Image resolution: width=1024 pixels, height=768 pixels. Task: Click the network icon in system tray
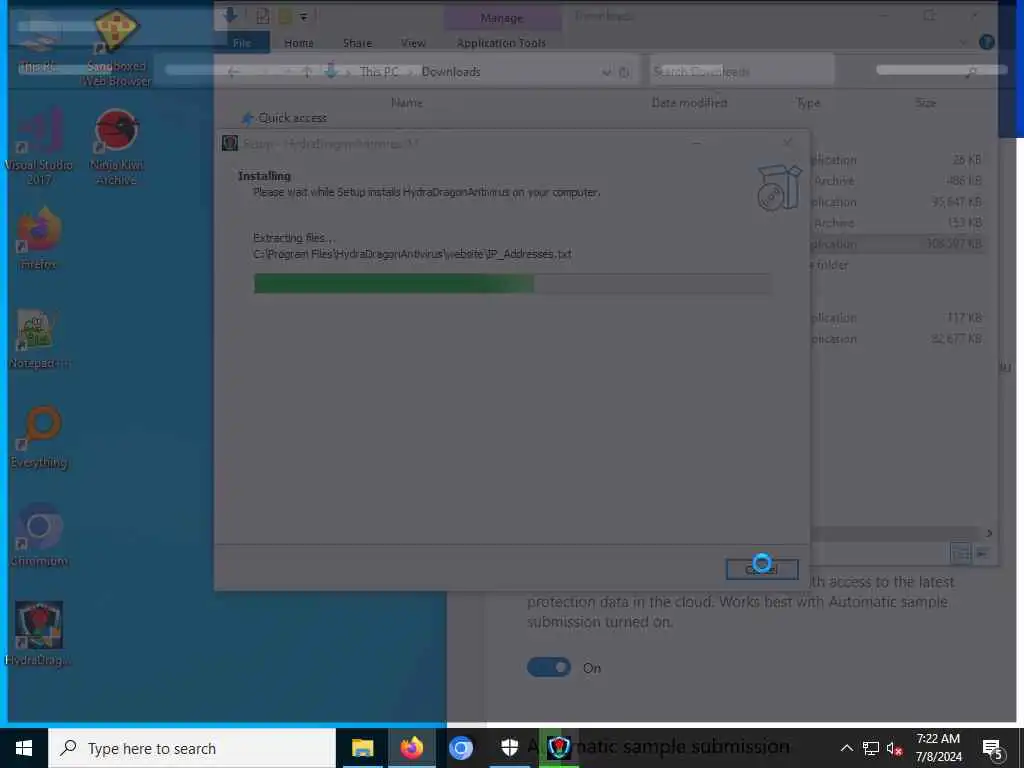tap(871, 748)
